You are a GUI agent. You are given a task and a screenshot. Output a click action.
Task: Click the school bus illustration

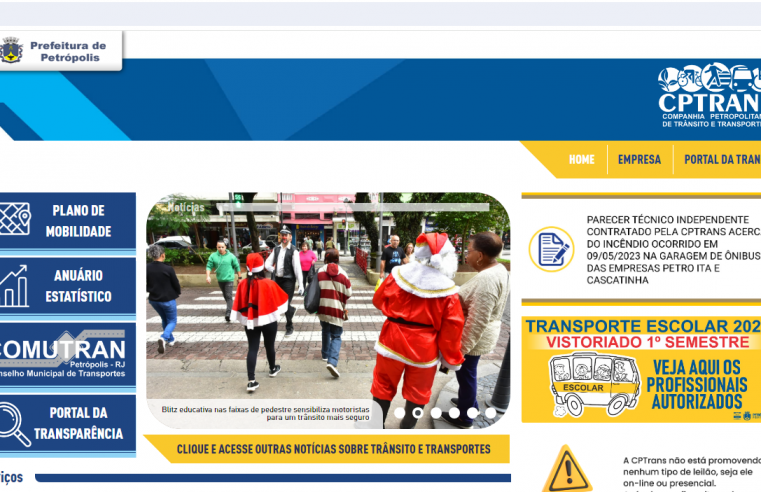tap(594, 384)
